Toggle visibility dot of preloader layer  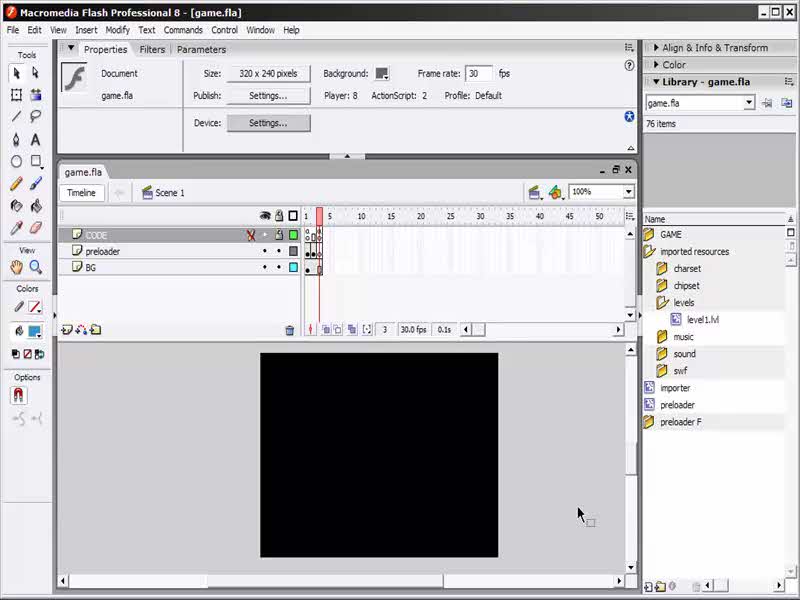(x=265, y=252)
